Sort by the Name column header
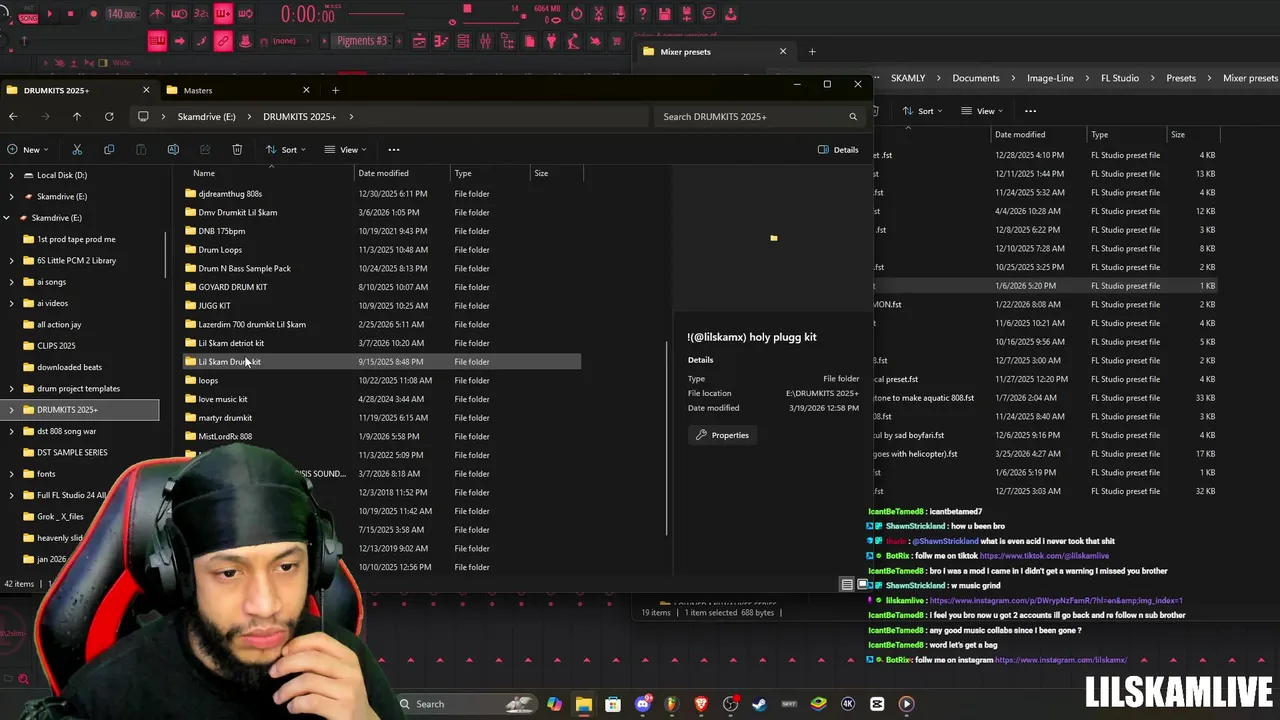The height and width of the screenshot is (720, 1280). [203, 173]
